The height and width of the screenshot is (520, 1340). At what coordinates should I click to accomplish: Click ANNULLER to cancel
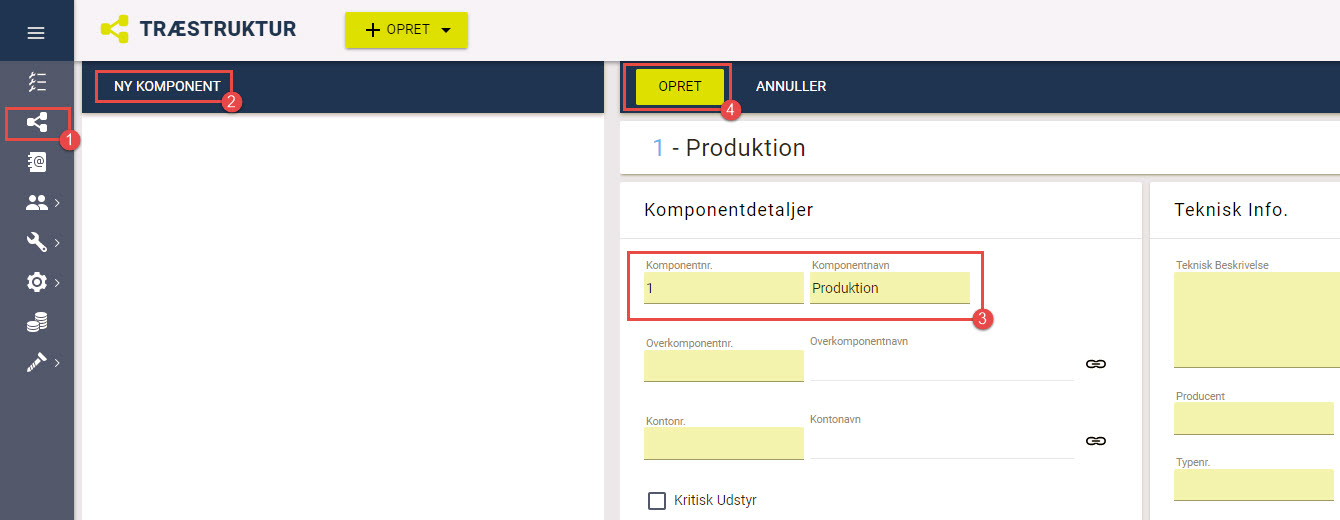791,87
